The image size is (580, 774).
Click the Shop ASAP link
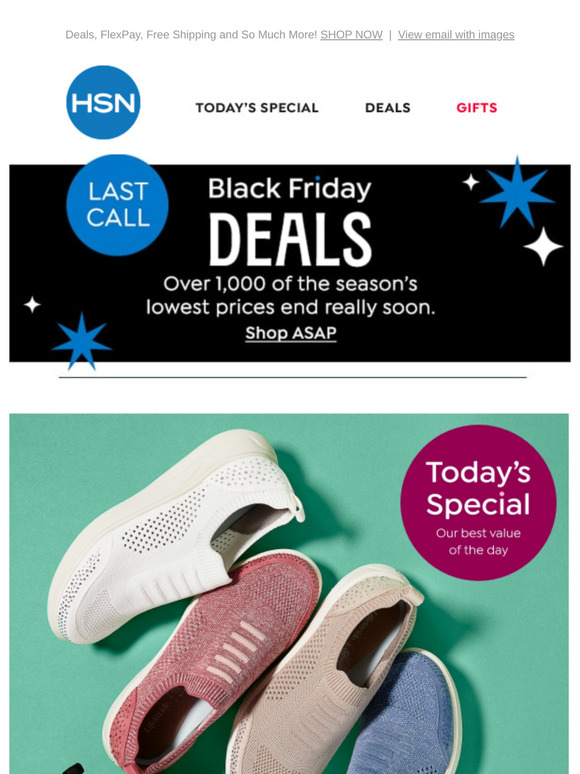pyautogui.click(x=291, y=333)
